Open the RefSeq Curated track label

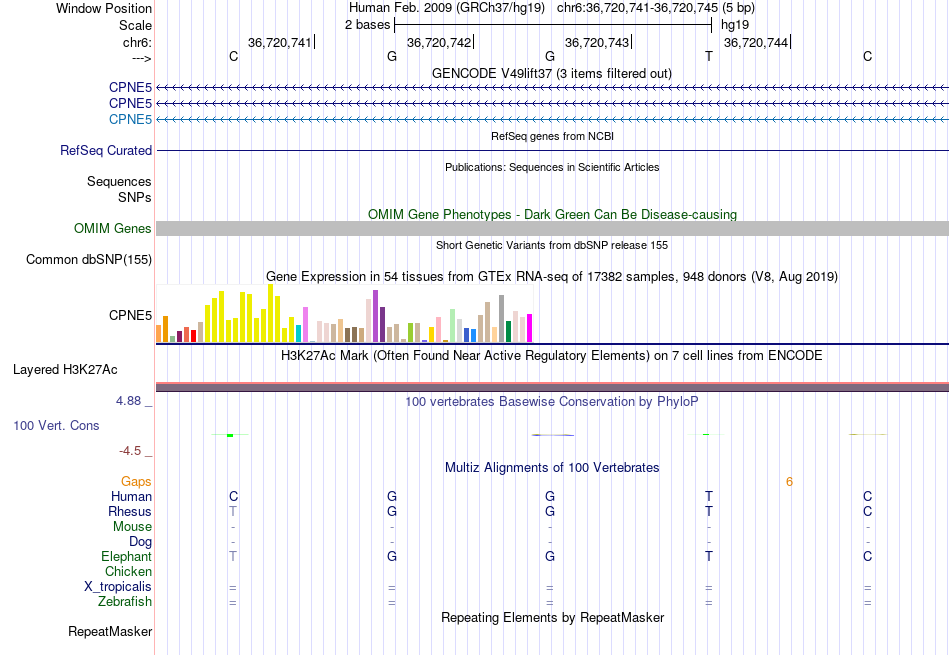pos(106,150)
